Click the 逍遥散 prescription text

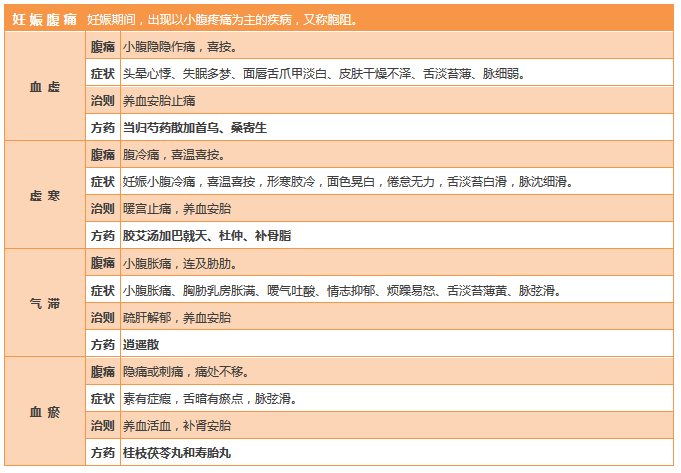click(141, 344)
